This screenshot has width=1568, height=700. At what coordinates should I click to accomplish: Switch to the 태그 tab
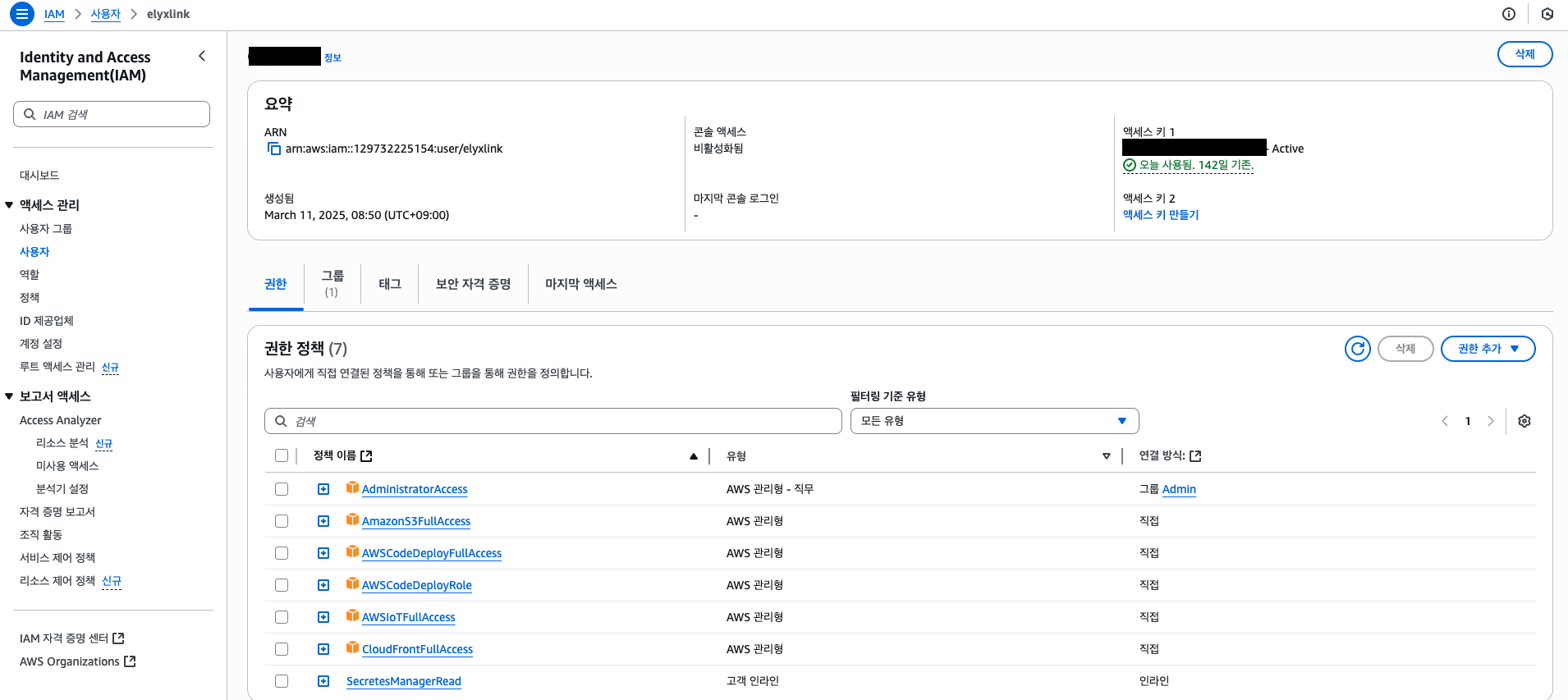point(390,284)
